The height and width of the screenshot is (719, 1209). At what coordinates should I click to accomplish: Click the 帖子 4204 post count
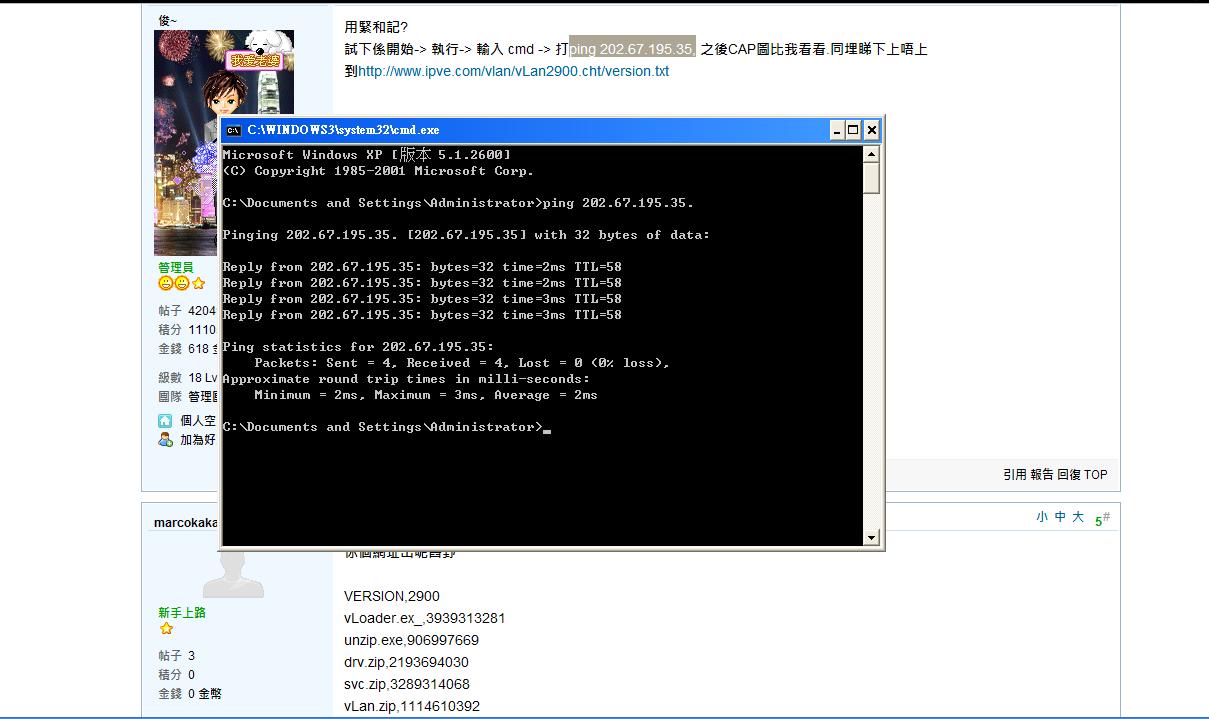pyautogui.click(x=187, y=311)
